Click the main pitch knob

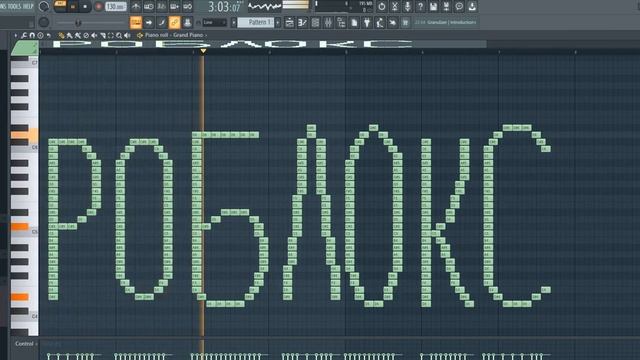coord(44,22)
